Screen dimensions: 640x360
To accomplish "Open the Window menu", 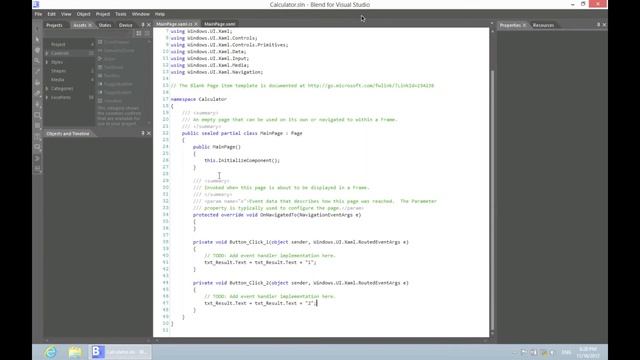I will pyautogui.click(x=140, y=14).
